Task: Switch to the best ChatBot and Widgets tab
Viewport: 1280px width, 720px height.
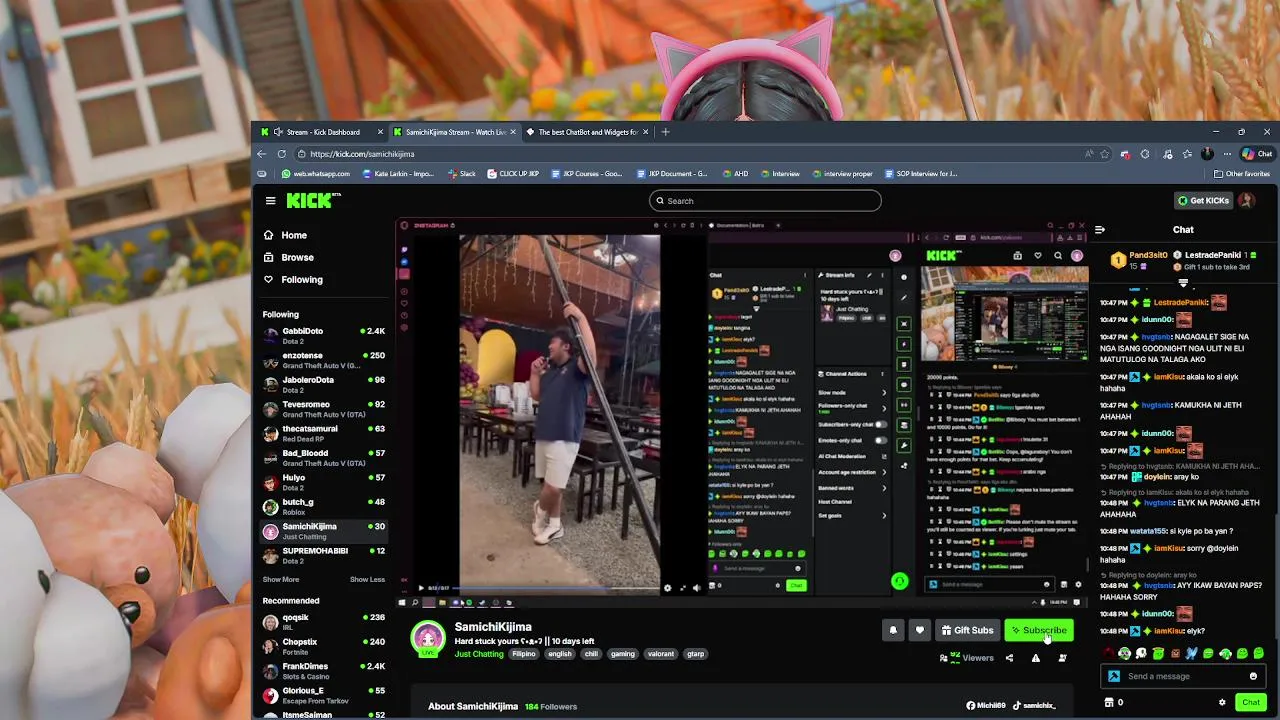Action: pos(587,132)
